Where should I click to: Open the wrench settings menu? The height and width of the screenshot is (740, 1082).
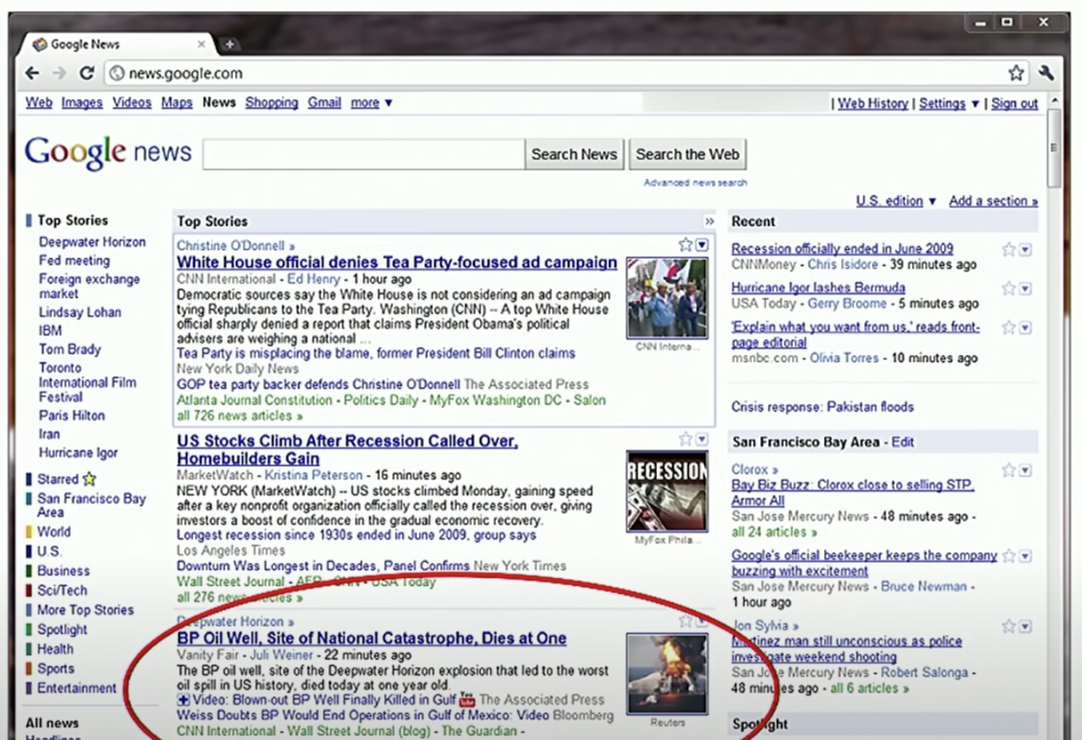click(1046, 72)
